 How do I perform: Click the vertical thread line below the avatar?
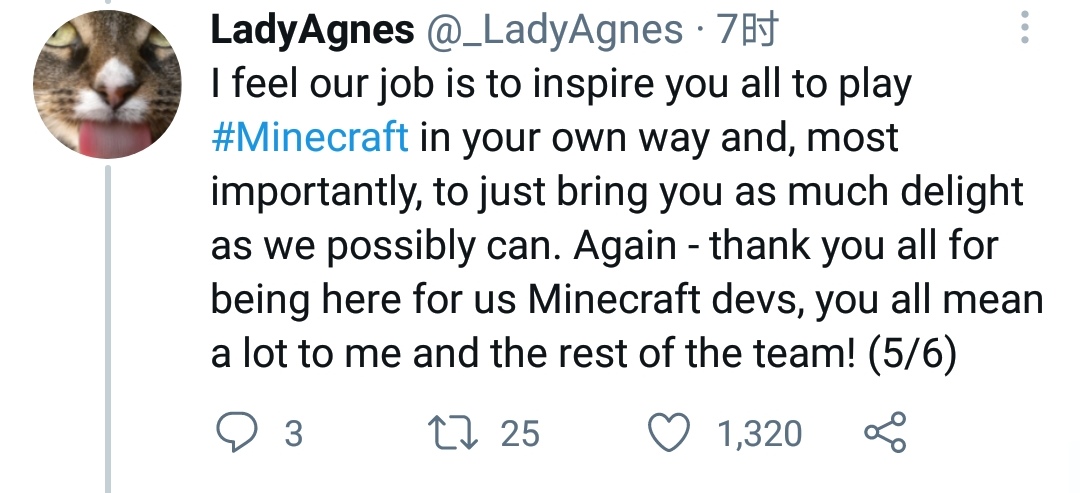(108, 330)
